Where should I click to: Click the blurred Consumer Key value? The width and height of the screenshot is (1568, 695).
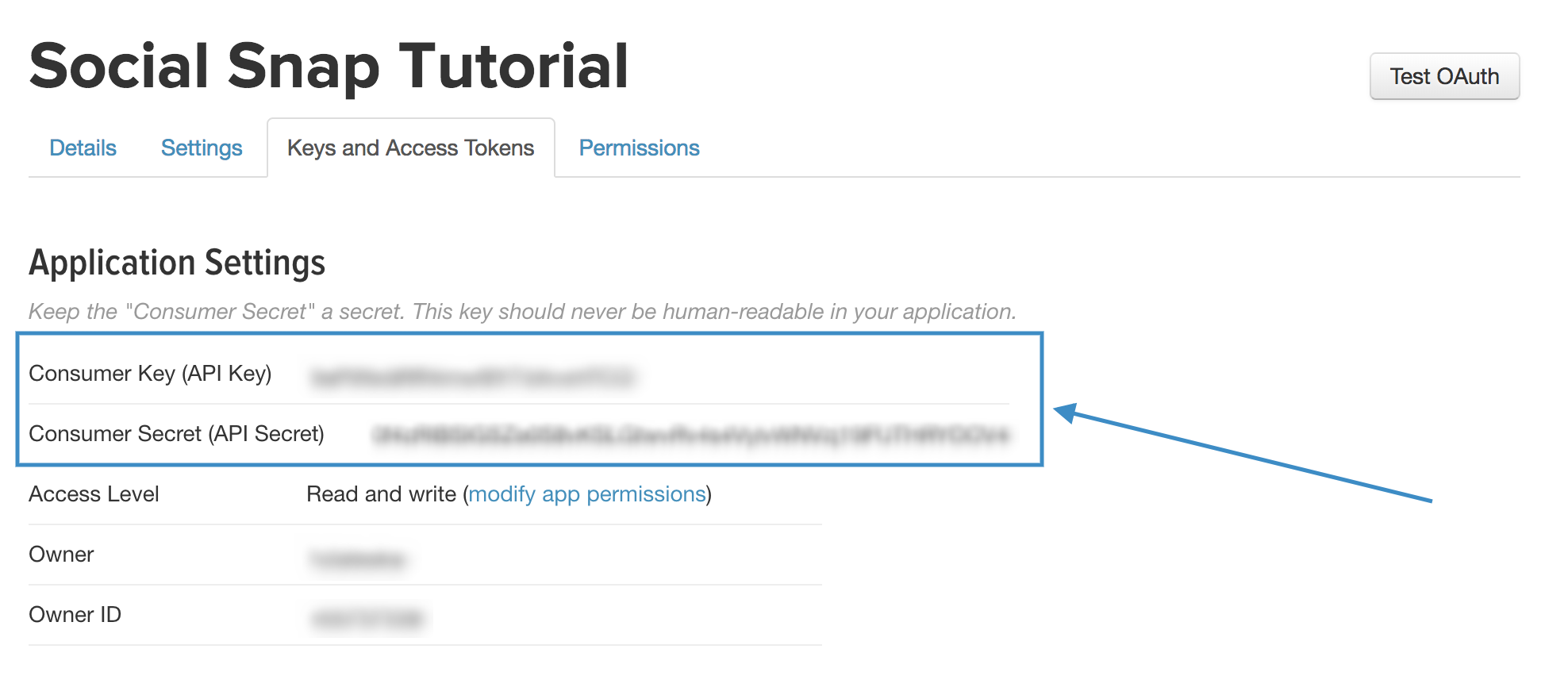pyautogui.click(x=473, y=378)
